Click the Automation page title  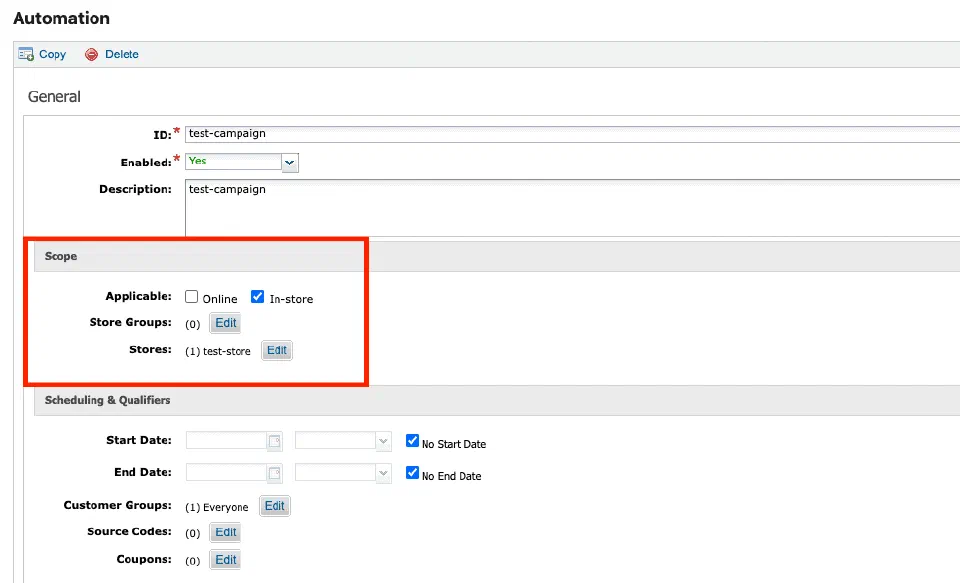tap(62, 18)
